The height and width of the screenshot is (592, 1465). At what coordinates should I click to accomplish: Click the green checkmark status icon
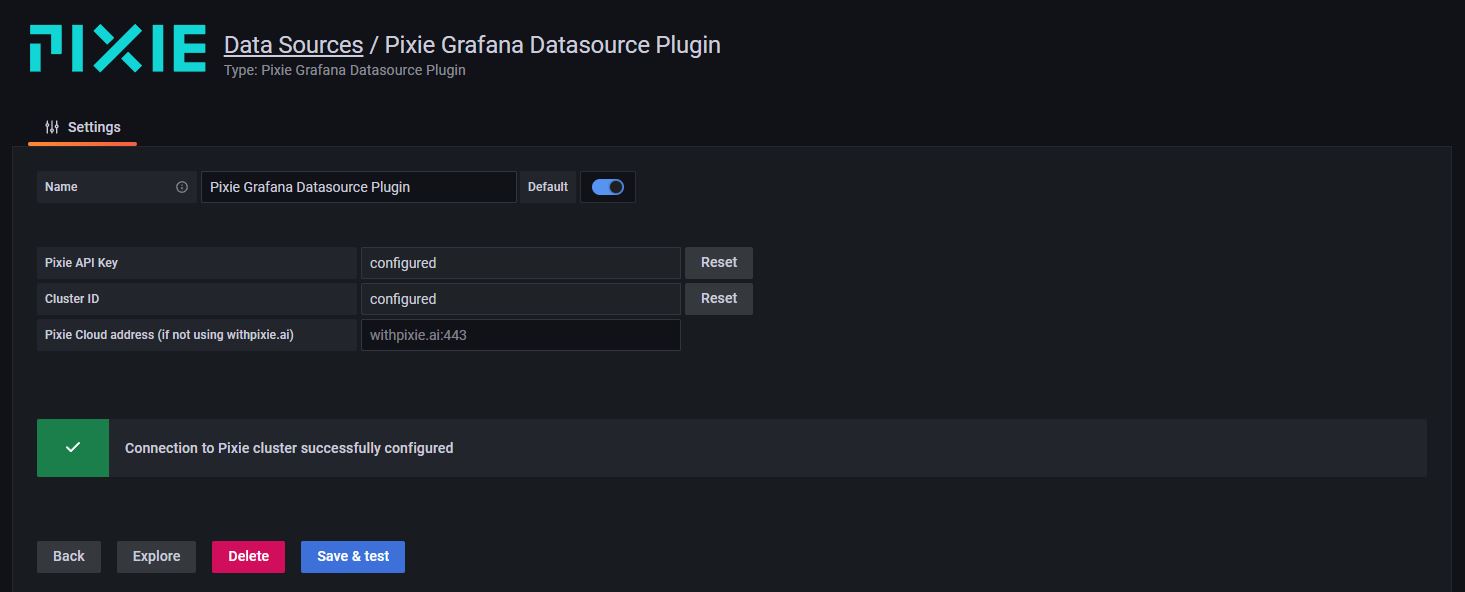(x=73, y=448)
